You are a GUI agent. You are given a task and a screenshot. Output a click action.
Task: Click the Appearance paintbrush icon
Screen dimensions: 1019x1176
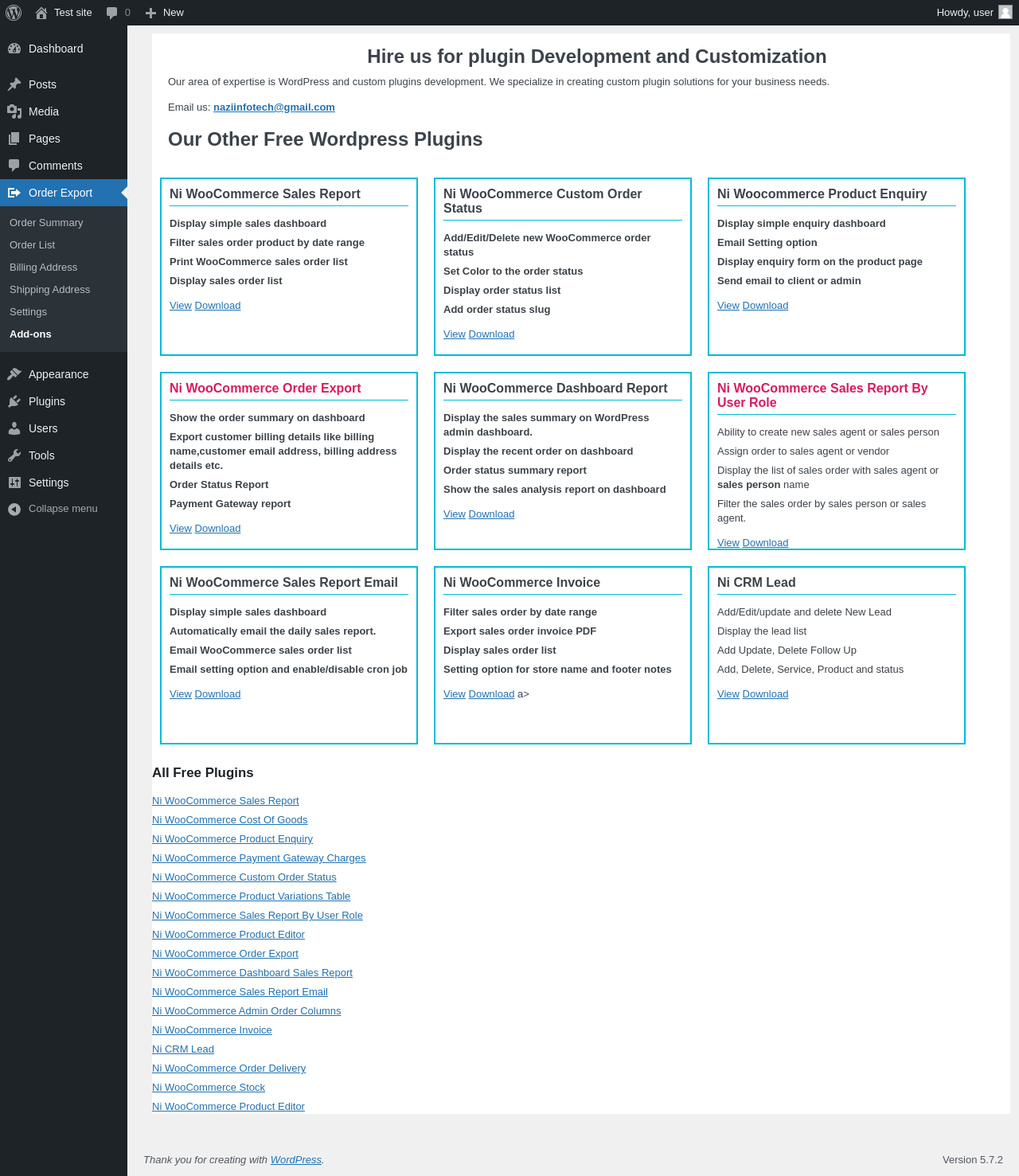14,374
